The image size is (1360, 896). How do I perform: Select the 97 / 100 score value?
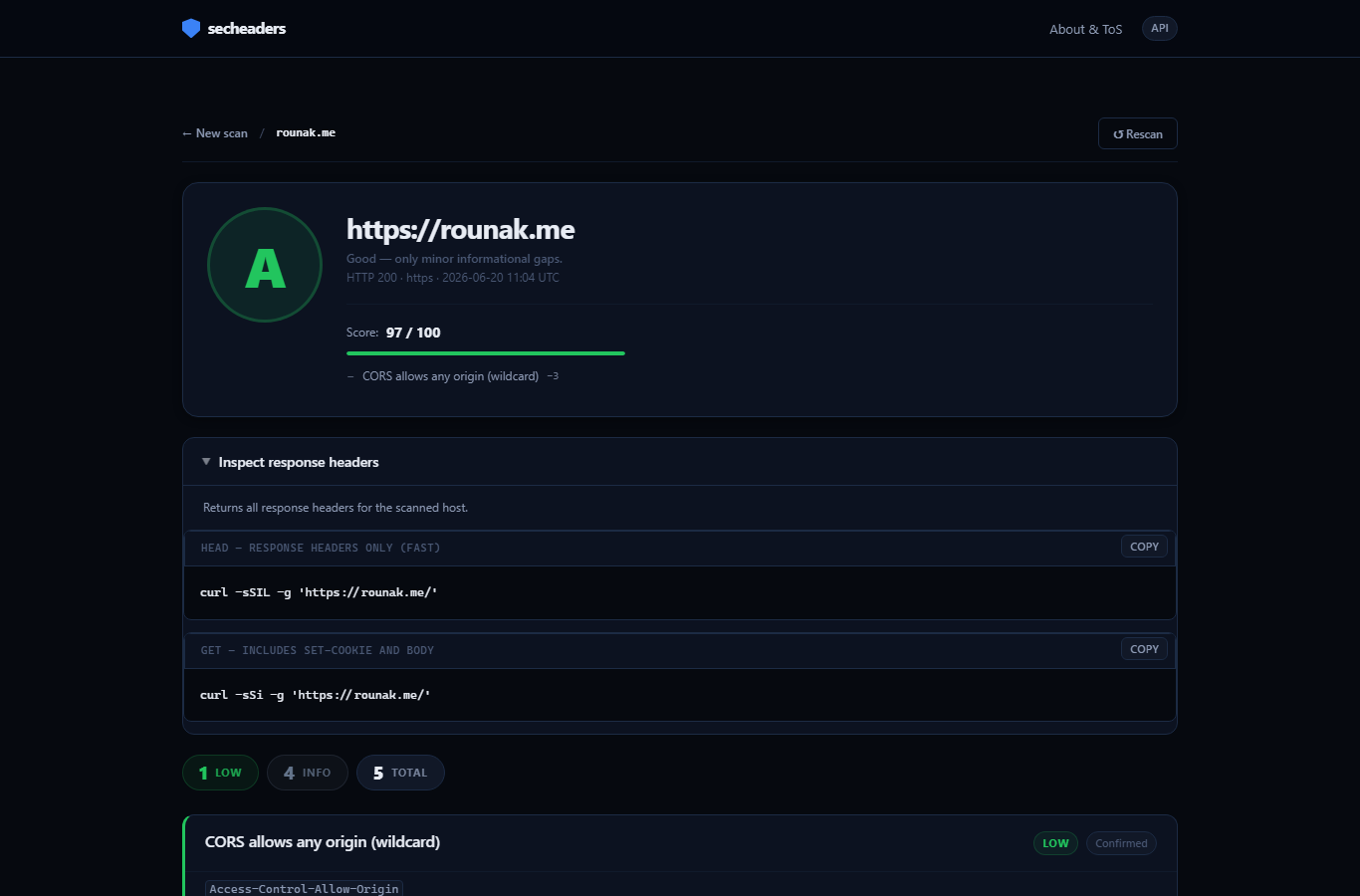click(413, 333)
